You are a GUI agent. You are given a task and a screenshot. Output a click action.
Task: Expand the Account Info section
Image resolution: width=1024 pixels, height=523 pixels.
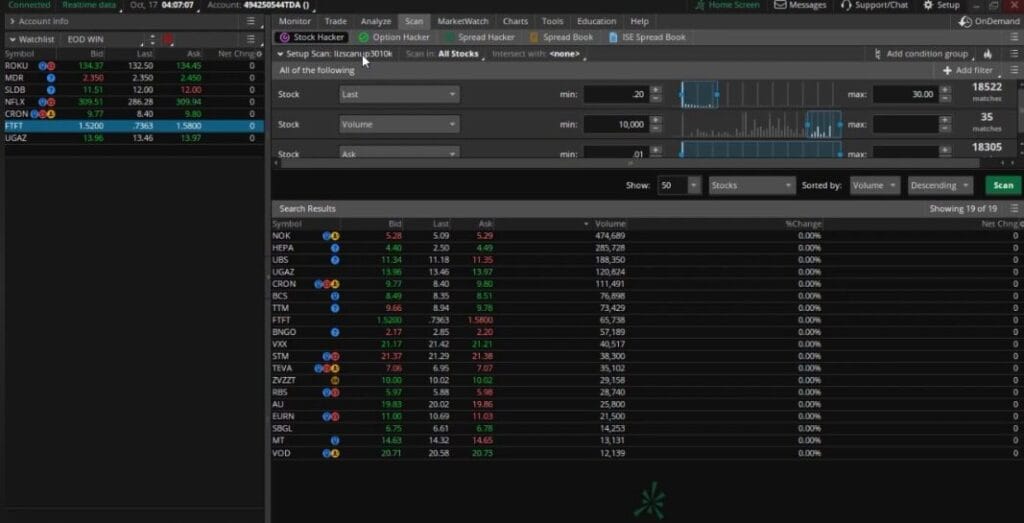12,21
